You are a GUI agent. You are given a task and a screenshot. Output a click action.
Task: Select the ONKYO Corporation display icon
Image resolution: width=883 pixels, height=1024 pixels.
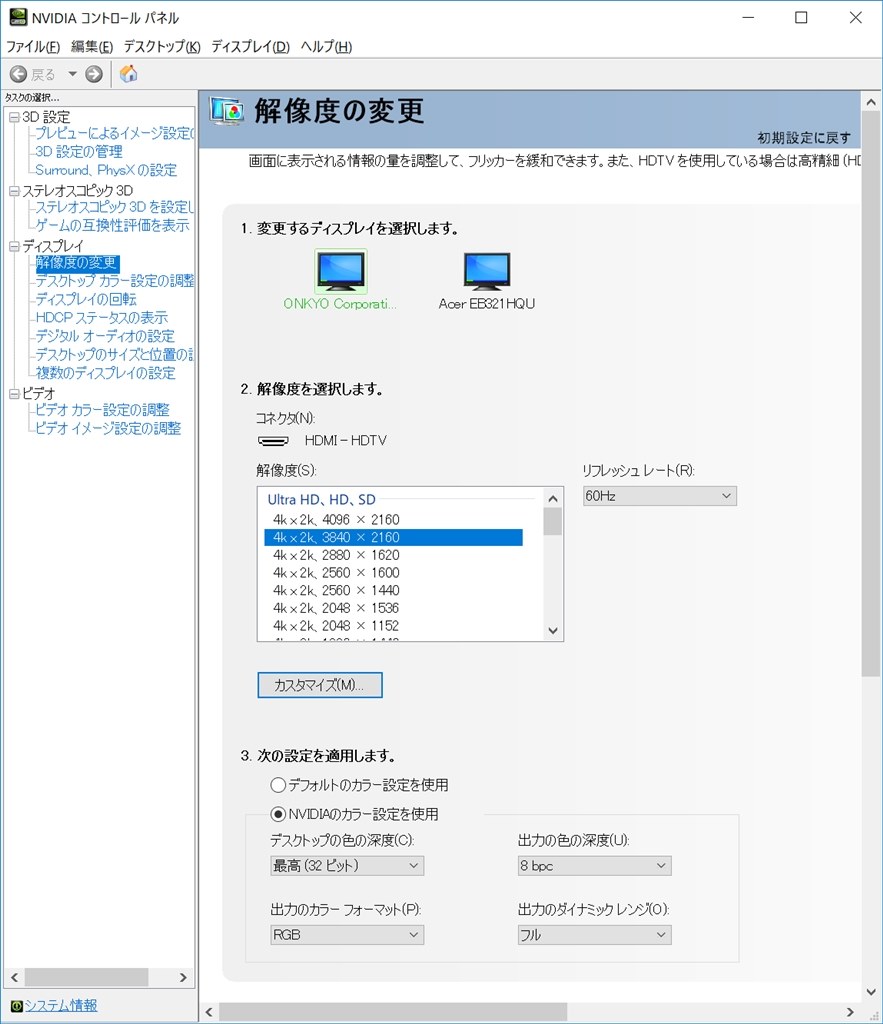(x=340, y=271)
